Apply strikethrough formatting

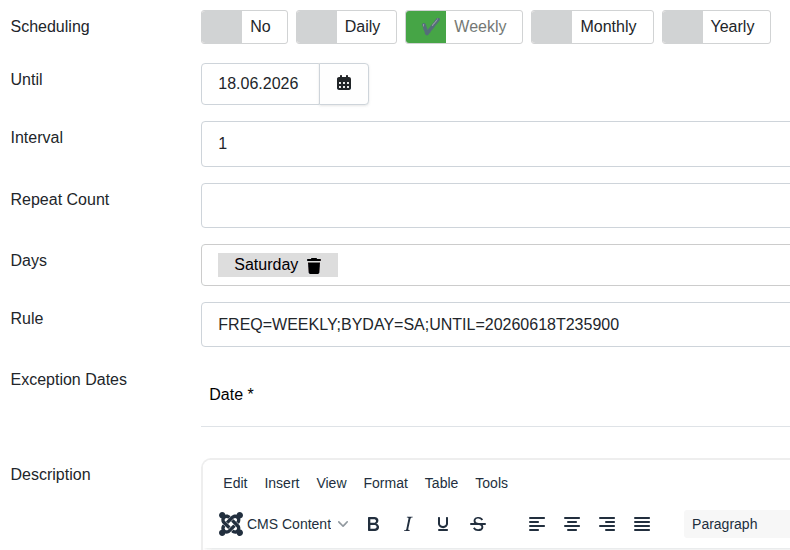click(478, 524)
